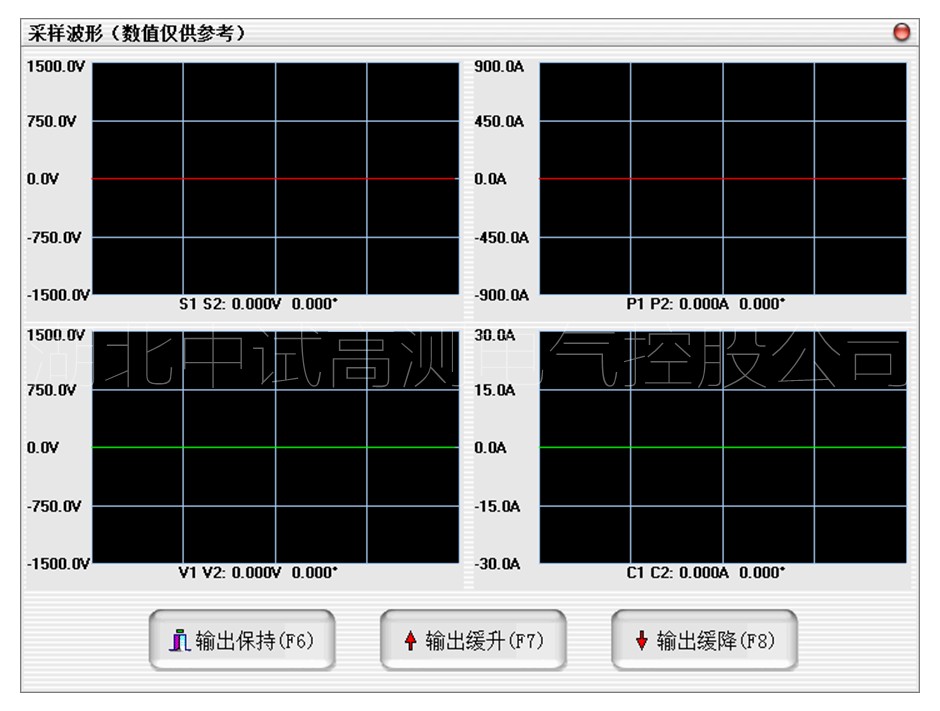940x711 pixels.
Task: Select the P1 P2 current waveform plot
Action: click(x=722, y=178)
